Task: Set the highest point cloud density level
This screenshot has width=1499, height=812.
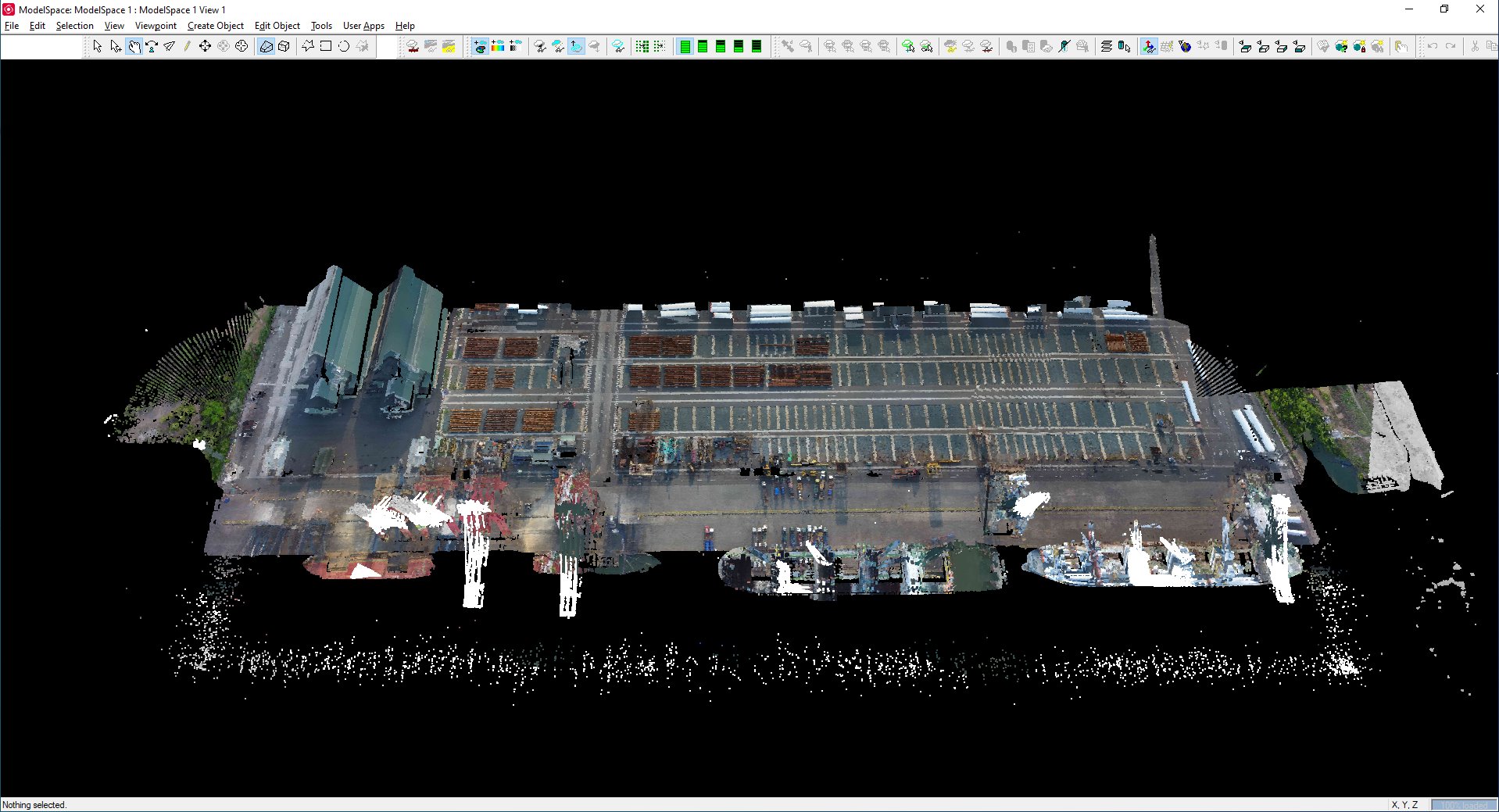Action: point(685,46)
